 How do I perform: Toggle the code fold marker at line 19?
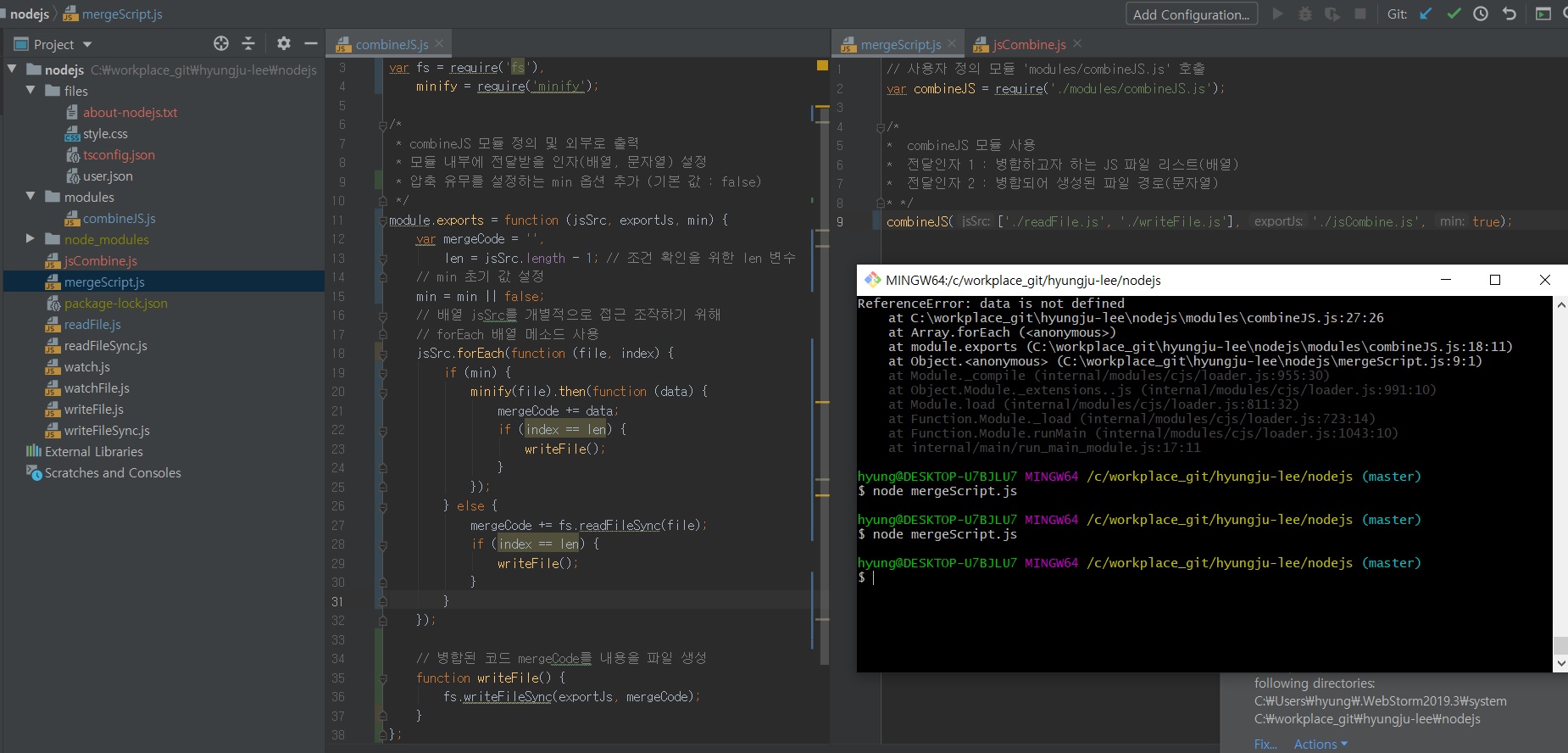pos(383,373)
